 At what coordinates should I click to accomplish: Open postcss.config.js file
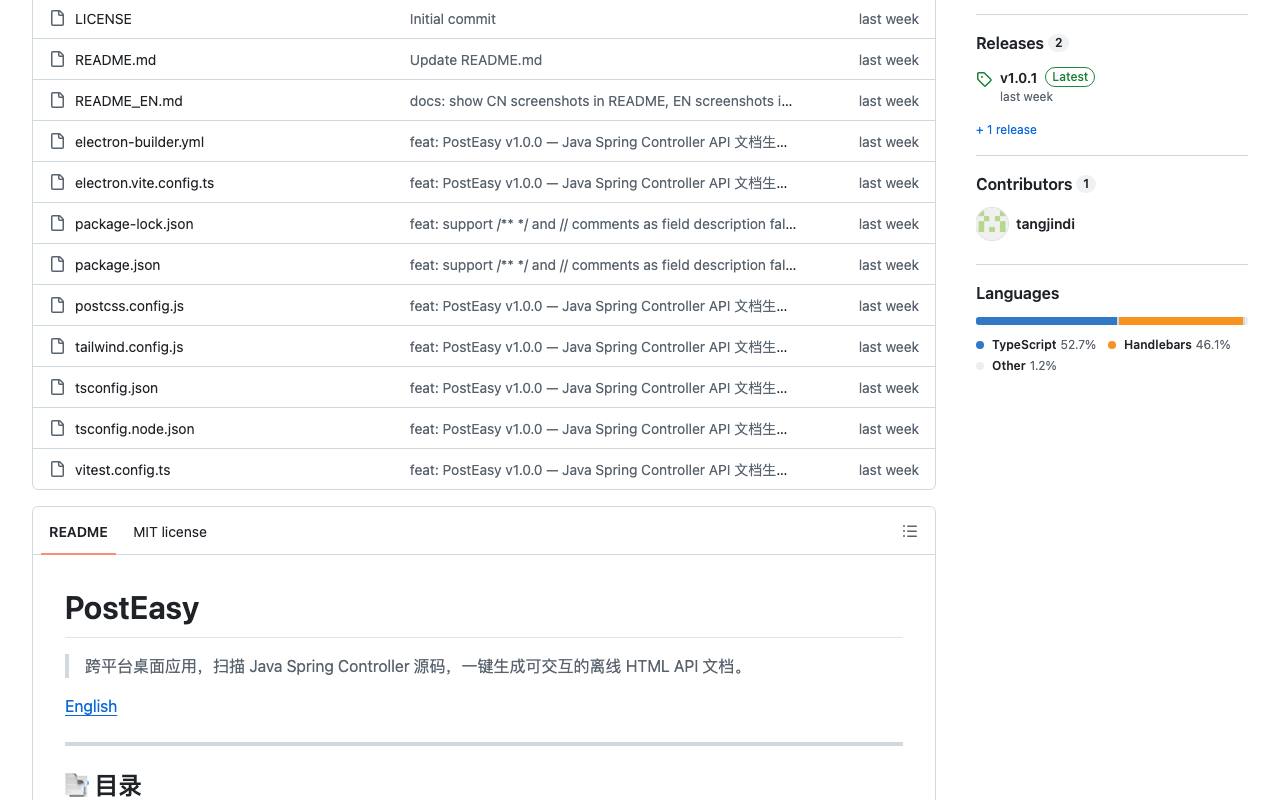click(x=129, y=306)
